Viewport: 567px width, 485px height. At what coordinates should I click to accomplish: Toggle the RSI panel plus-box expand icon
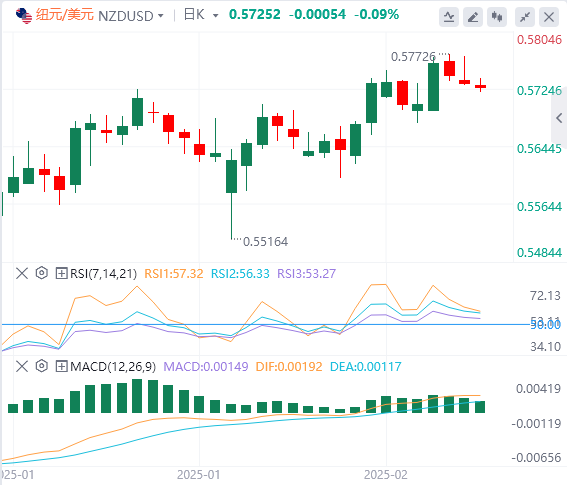(x=61, y=273)
